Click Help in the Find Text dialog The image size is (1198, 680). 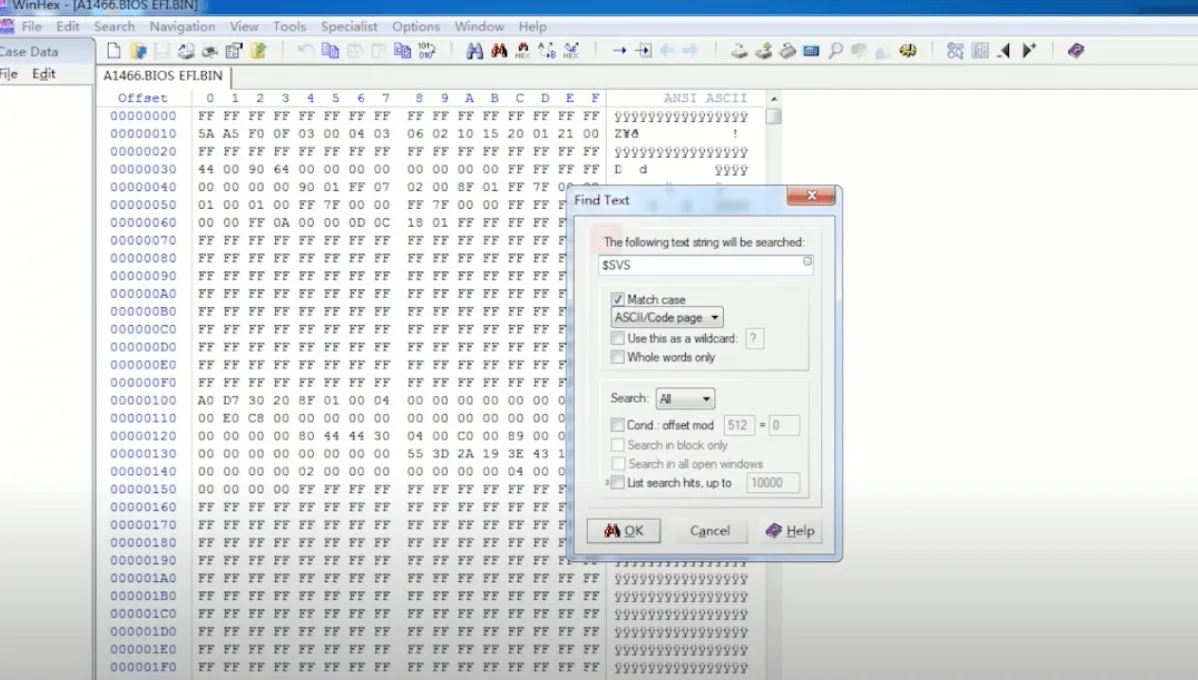point(791,530)
